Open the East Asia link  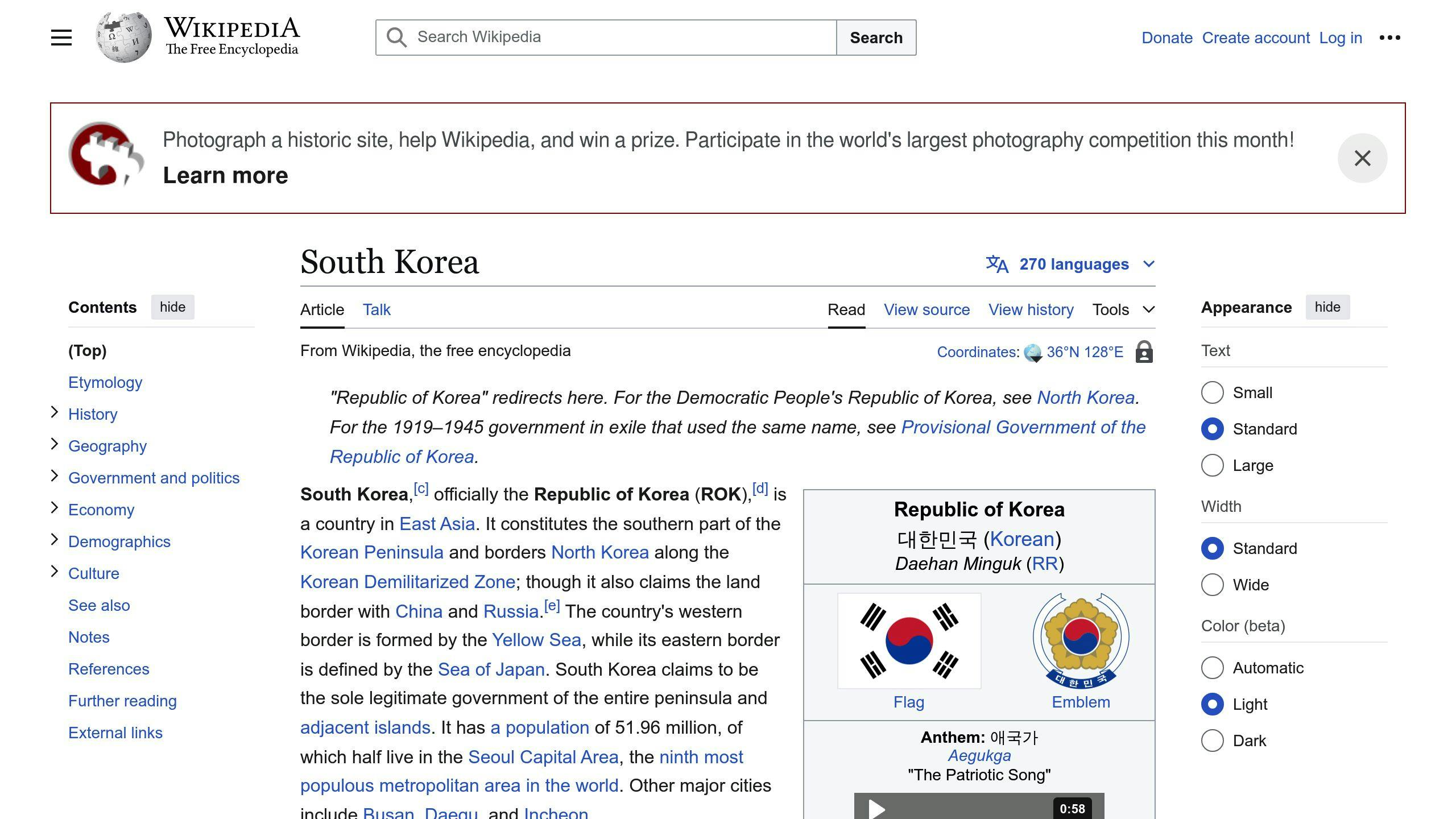437,524
